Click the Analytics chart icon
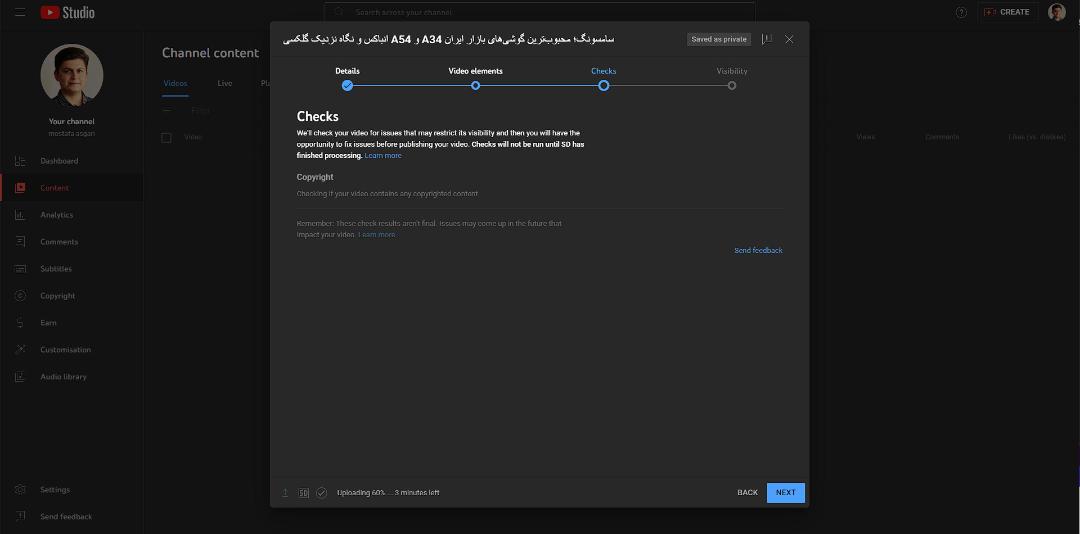The width and height of the screenshot is (1080, 534). click(20, 215)
